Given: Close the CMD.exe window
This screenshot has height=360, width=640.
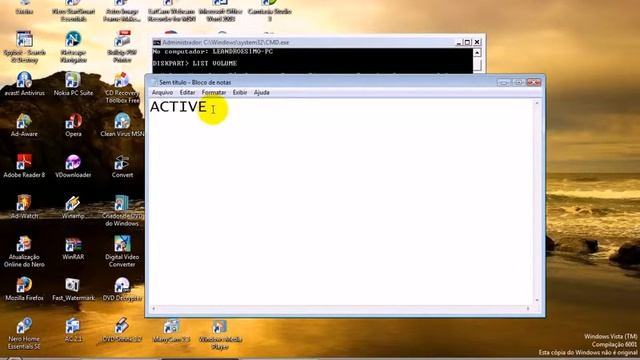Looking at the screenshot, I should (x=477, y=42).
